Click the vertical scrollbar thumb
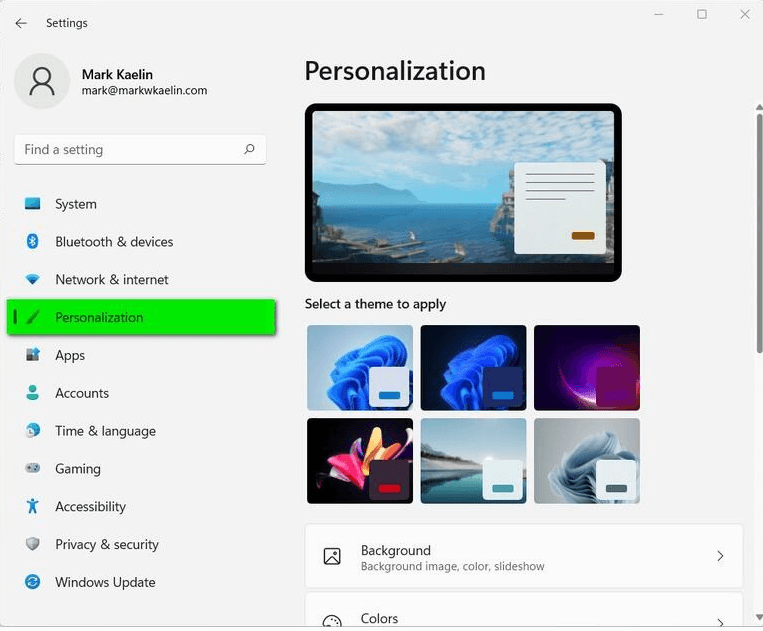This screenshot has width=763, height=631. 759,234
